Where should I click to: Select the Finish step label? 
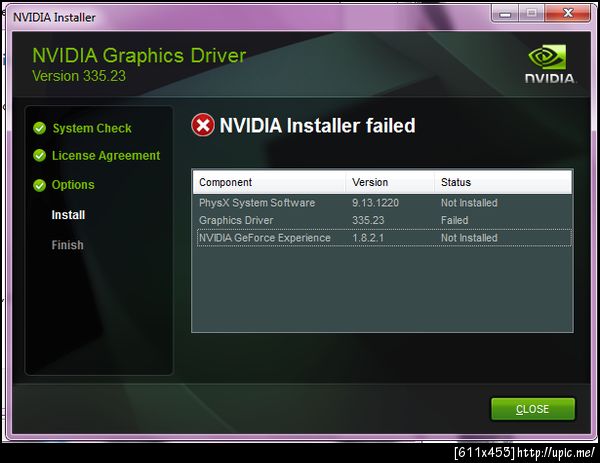67,245
